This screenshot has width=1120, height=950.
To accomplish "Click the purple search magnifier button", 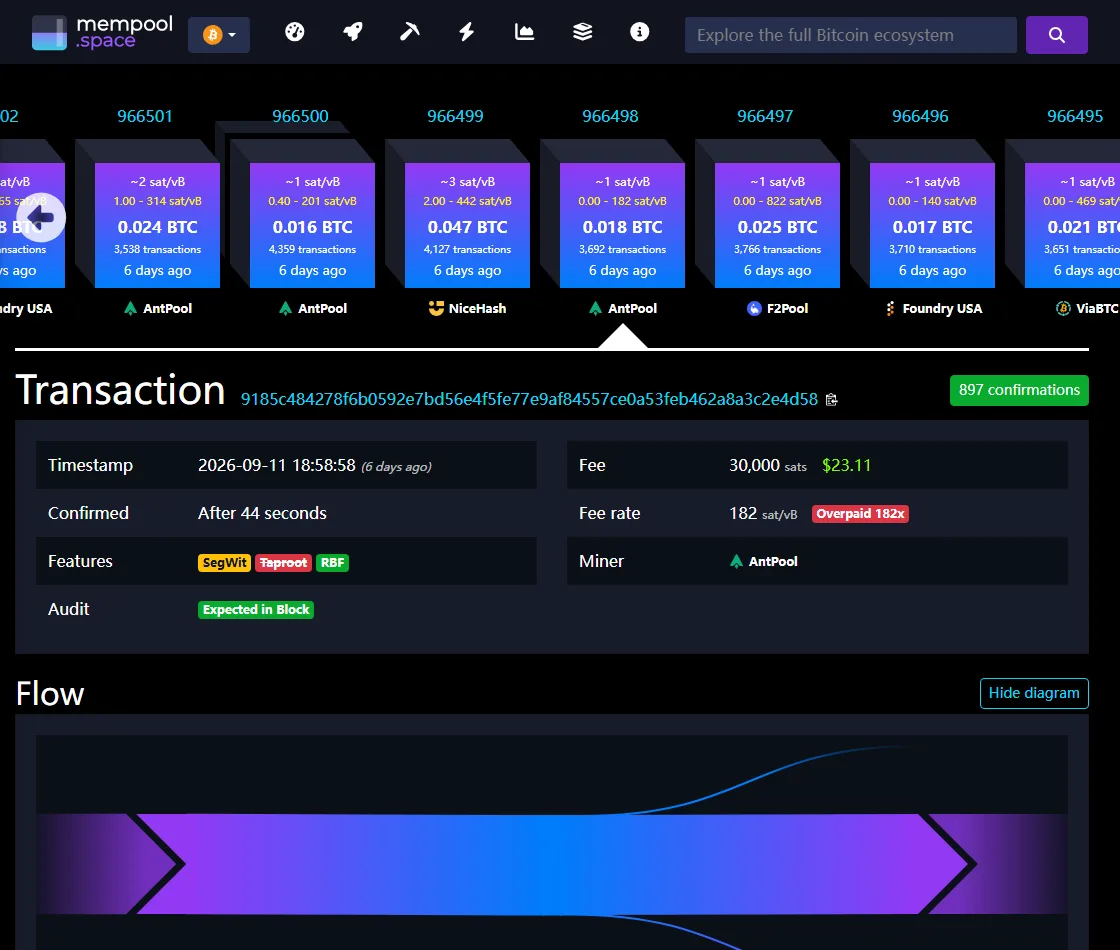I will (1056, 35).
